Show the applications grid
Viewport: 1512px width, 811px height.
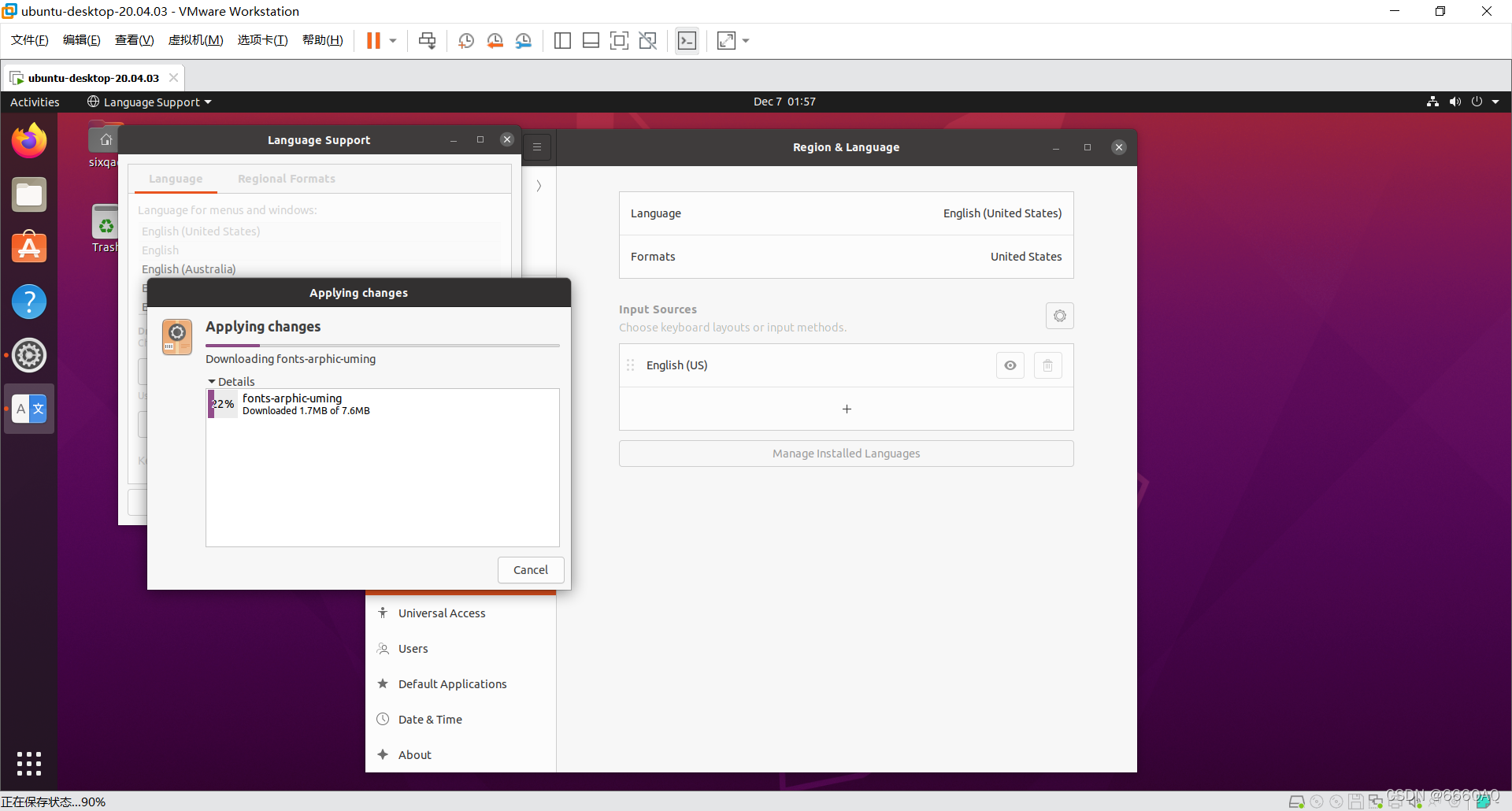29,763
